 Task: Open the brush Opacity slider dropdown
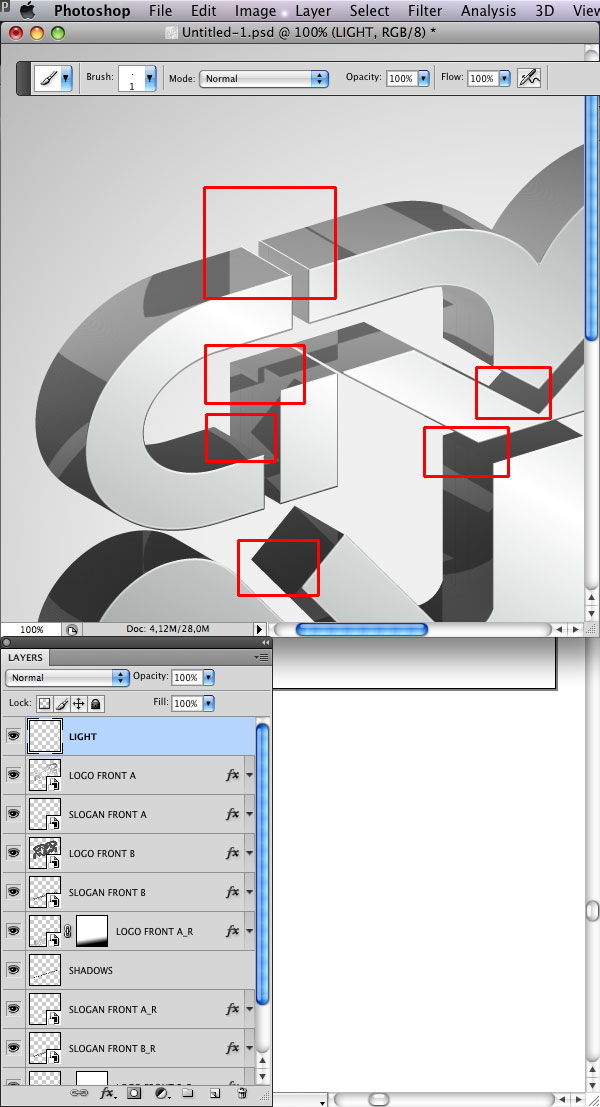(x=424, y=78)
